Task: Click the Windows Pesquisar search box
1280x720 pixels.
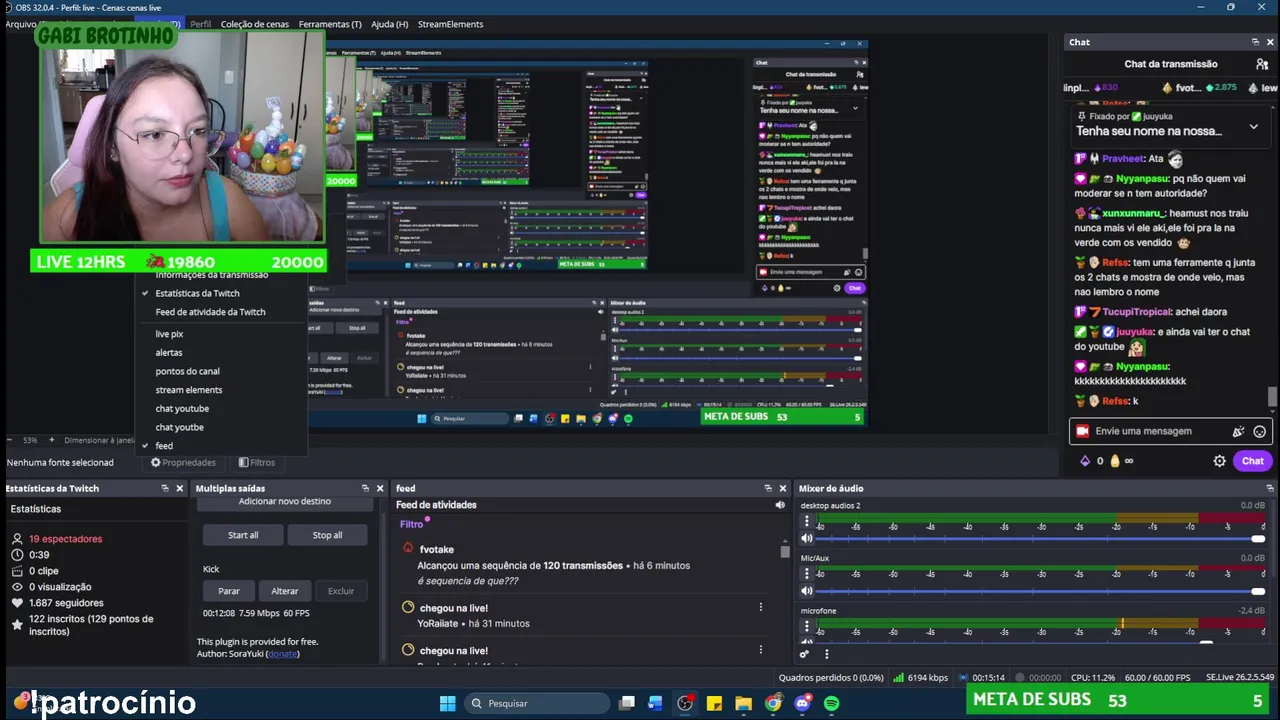Action: click(537, 703)
